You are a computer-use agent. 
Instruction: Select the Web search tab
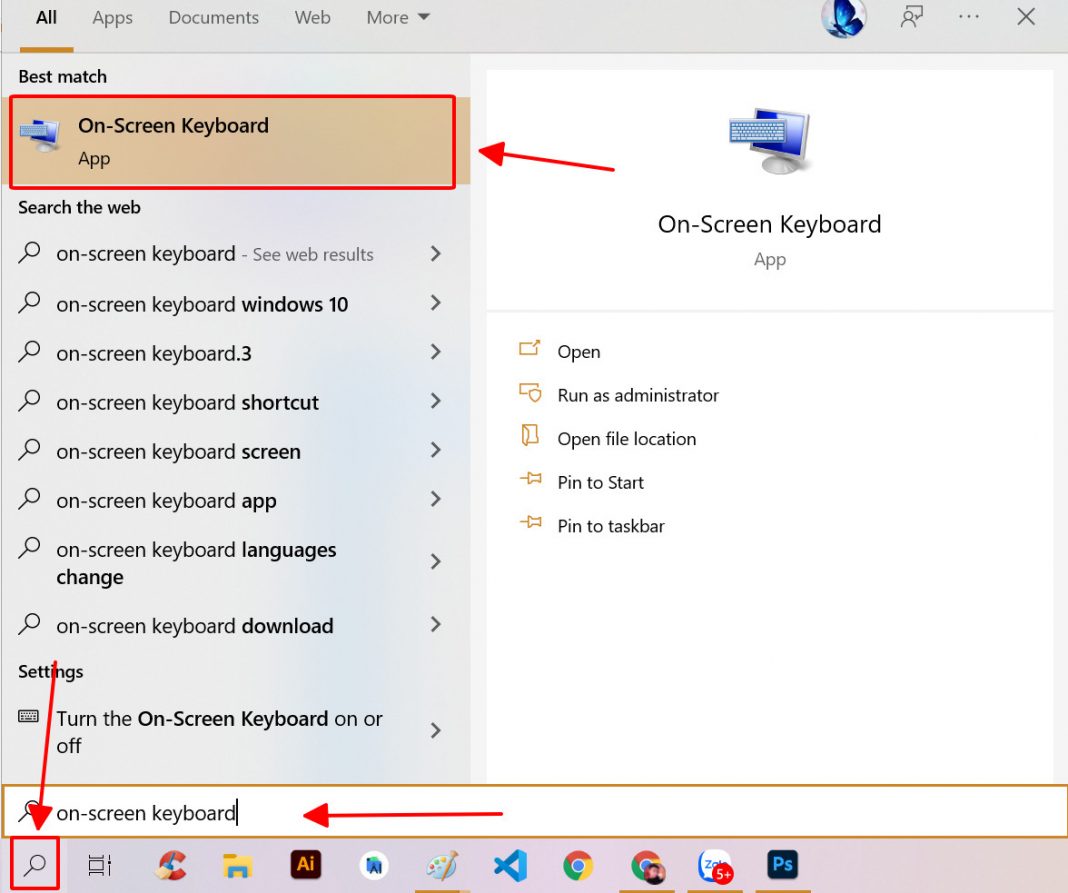coord(312,18)
